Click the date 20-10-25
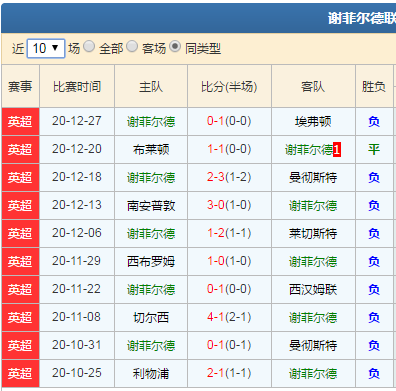This screenshot has height=391, width=396. (x=77, y=373)
